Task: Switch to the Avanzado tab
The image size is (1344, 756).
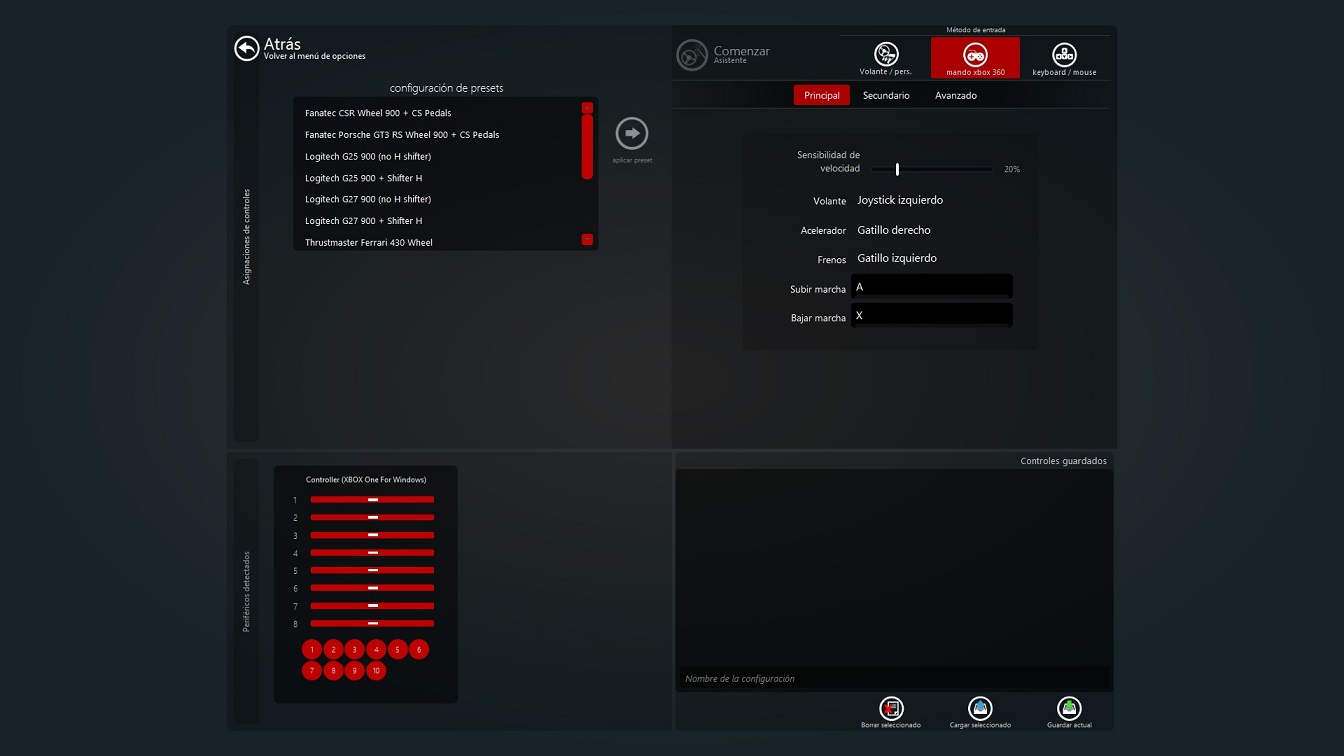Action: tap(956, 95)
